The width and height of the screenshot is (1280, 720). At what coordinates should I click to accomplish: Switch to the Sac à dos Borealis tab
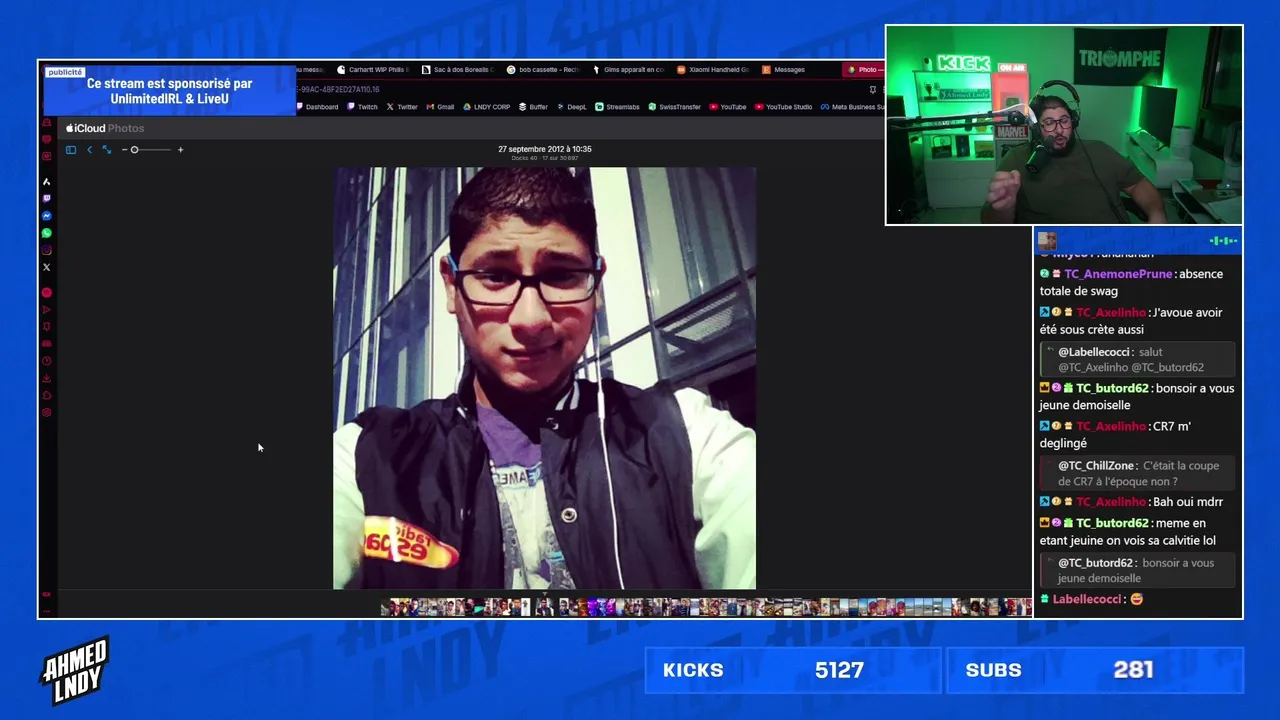point(458,70)
